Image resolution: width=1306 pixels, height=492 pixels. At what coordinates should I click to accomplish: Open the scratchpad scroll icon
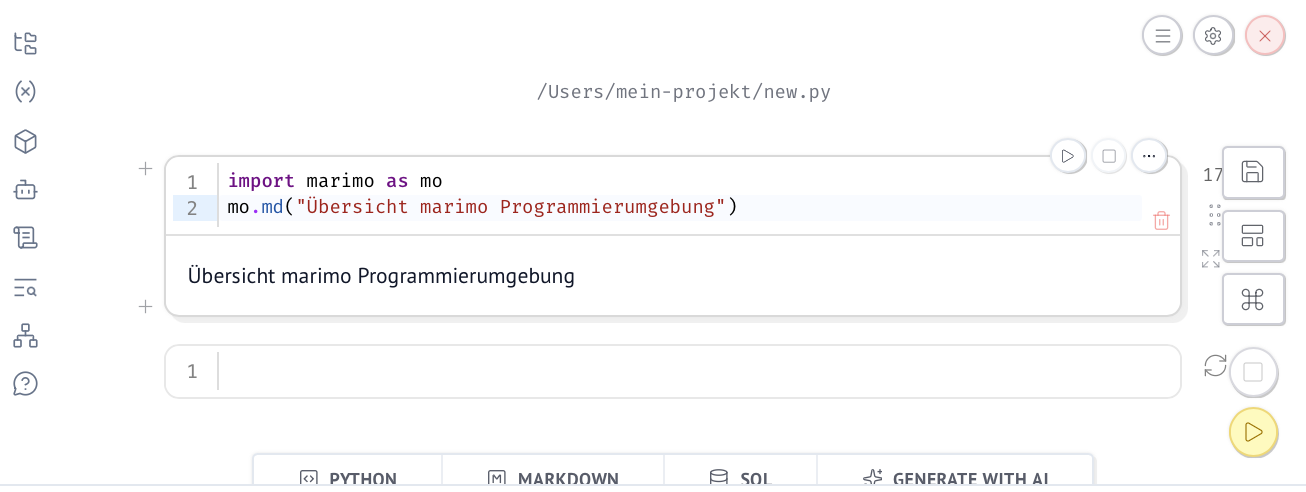(x=25, y=238)
